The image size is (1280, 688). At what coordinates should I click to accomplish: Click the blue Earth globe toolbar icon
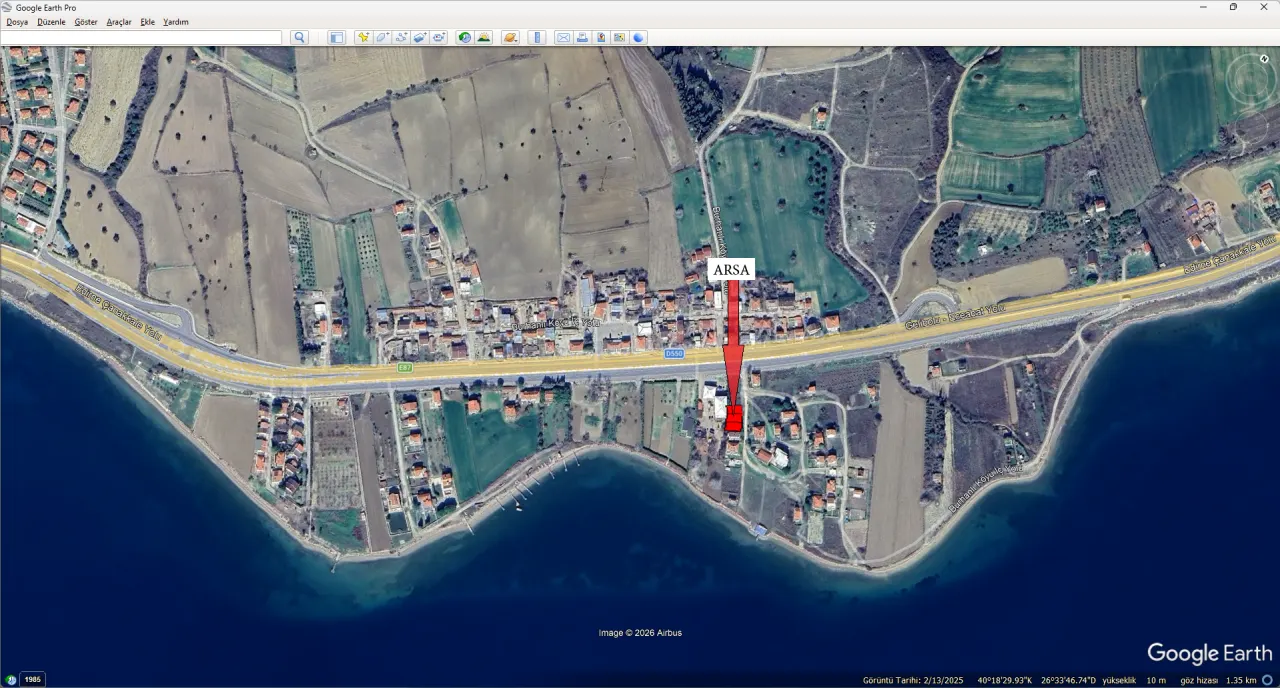click(638, 37)
